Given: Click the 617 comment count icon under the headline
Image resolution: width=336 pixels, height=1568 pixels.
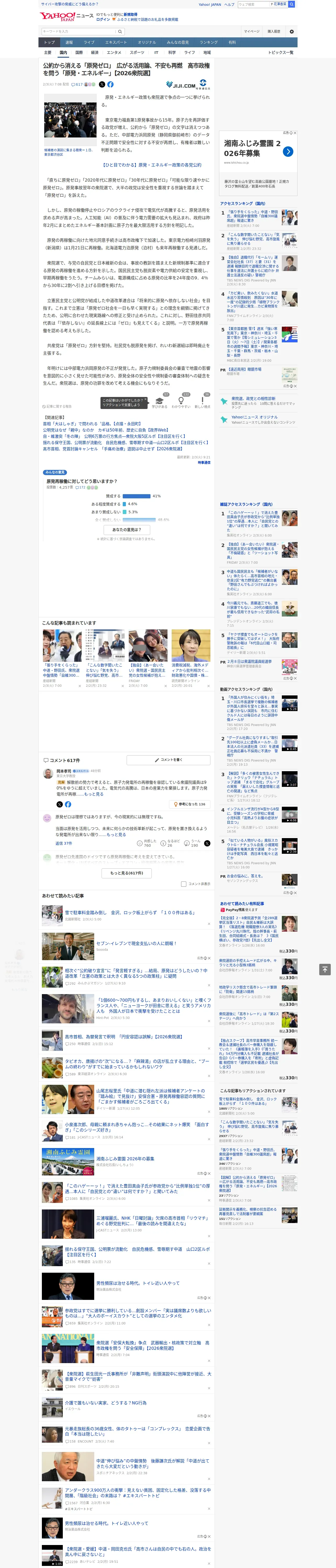Looking at the screenshot, I should (77, 85).
